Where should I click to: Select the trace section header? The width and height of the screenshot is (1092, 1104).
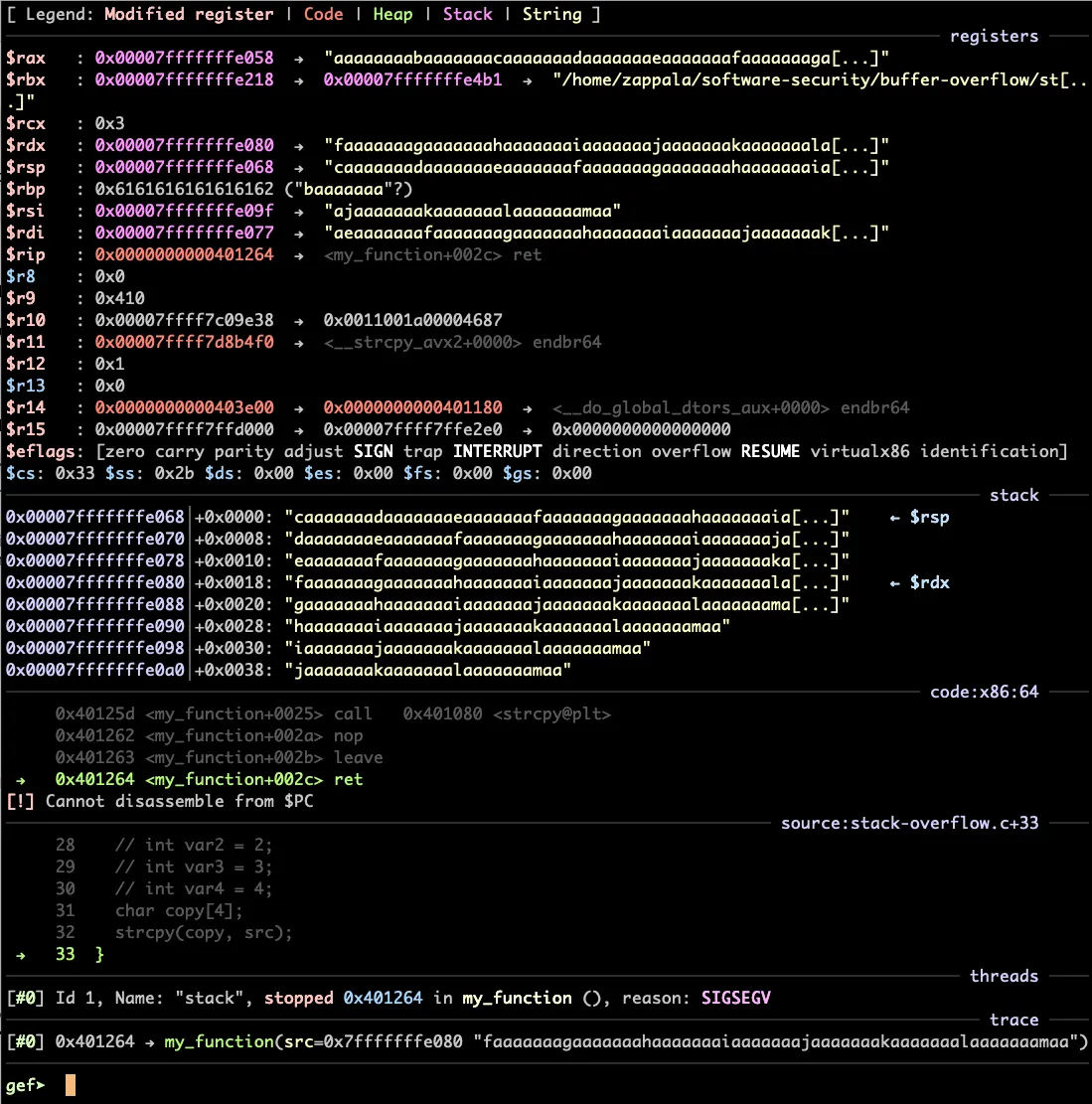[x=1014, y=1020]
